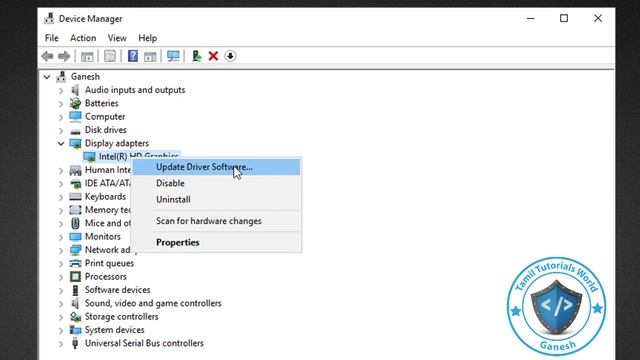Click the Audio inputs and outputs speaker icon
Image resolution: width=640 pixels, height=360 pixels.
(x=75, y=90)
